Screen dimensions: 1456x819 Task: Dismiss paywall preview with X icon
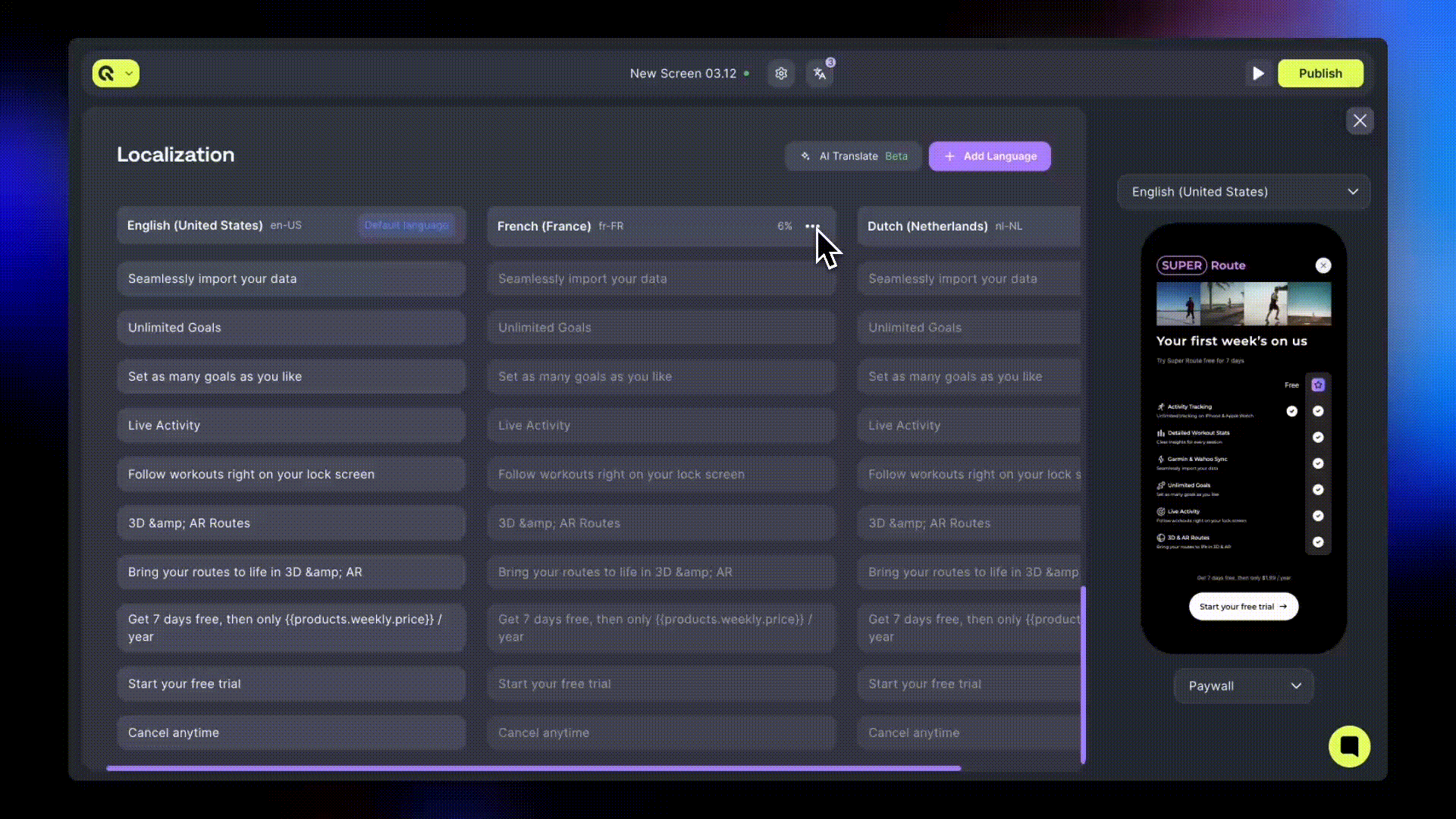[1323, 265]
